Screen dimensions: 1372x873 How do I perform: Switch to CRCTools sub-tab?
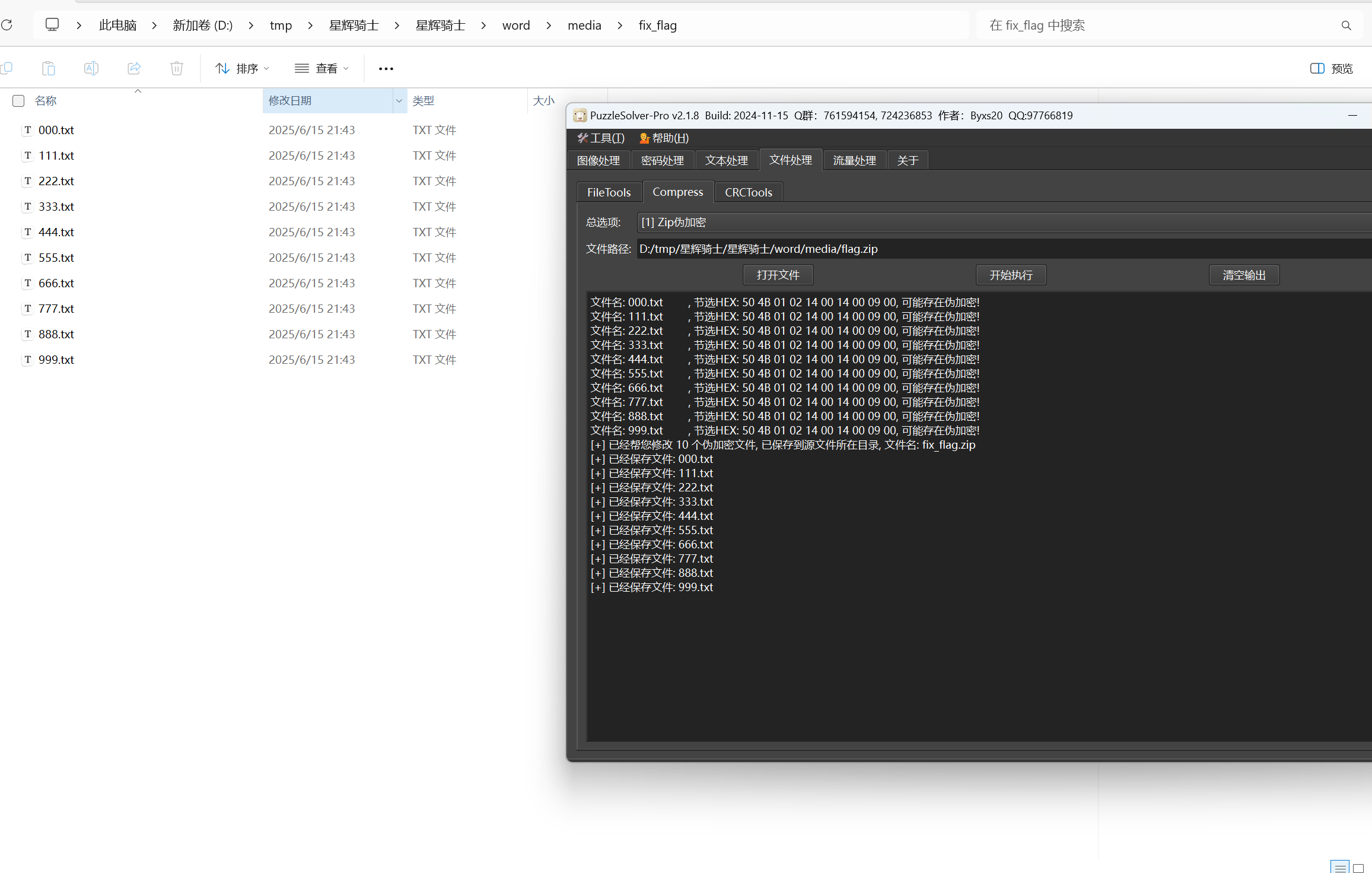(749, 193)
